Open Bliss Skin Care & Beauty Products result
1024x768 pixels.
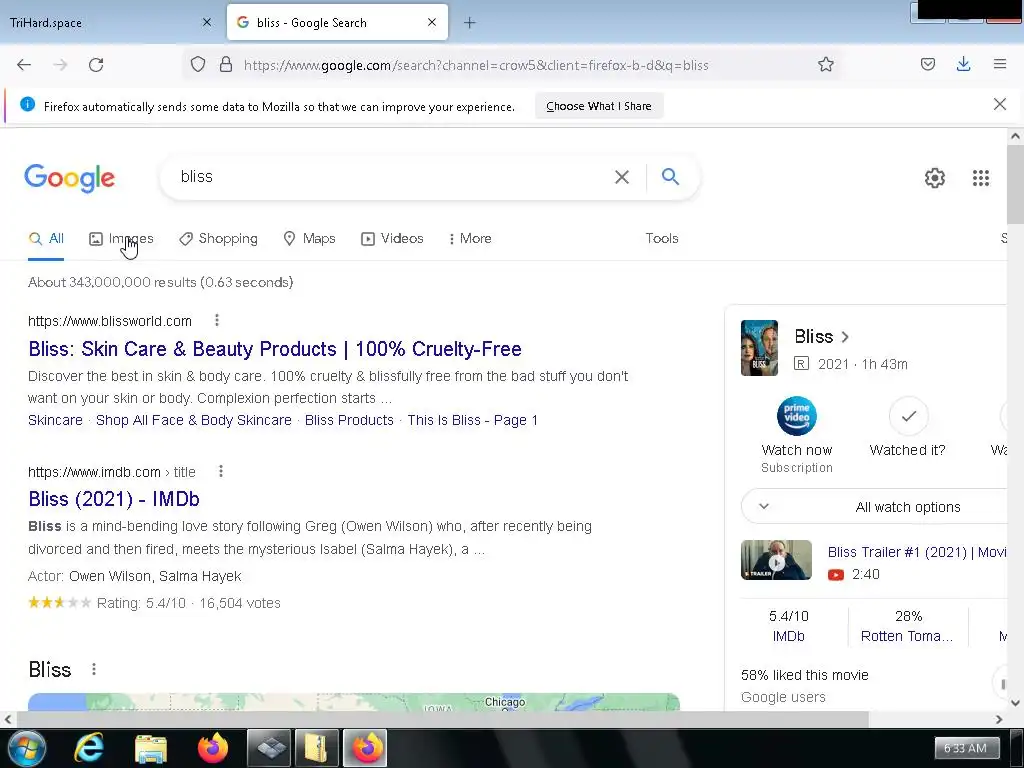coord(275,349)
